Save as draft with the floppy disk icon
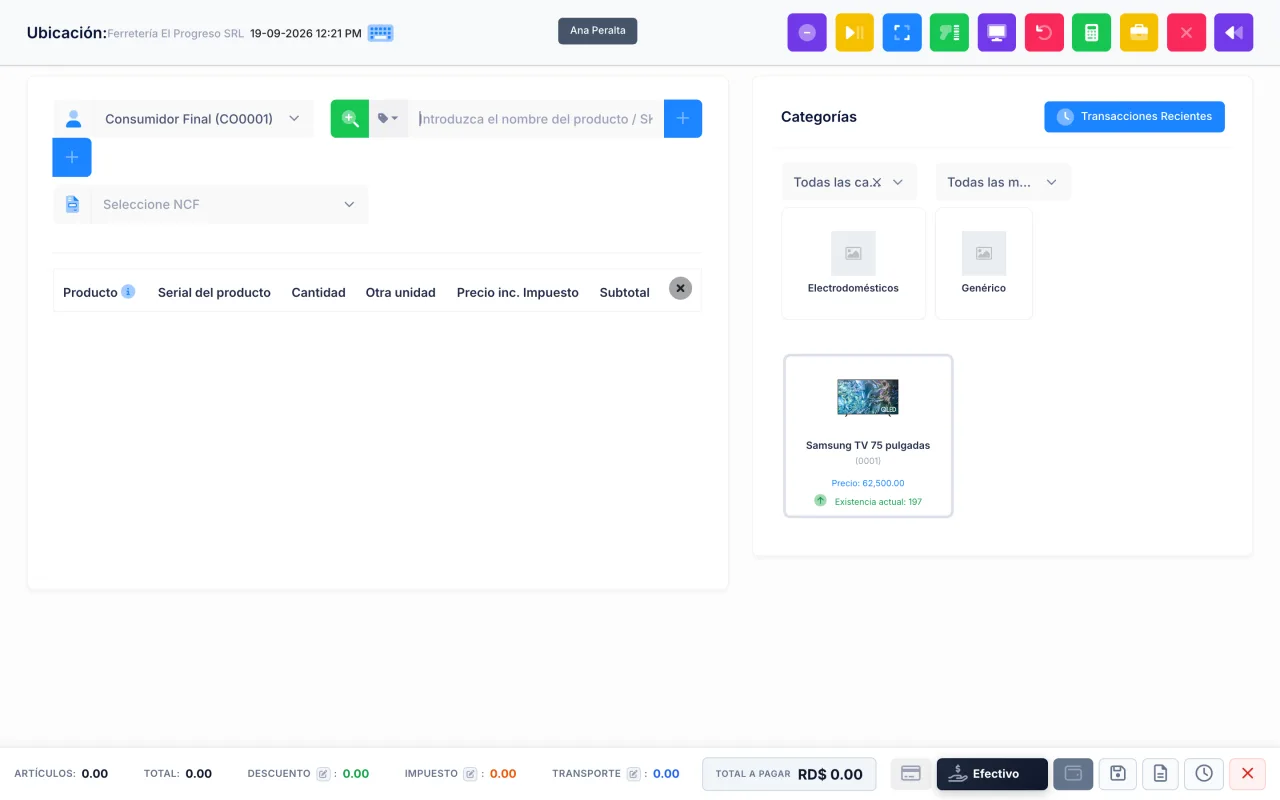This screenshot has width=1280, height=800. [x=1118, y=773]
